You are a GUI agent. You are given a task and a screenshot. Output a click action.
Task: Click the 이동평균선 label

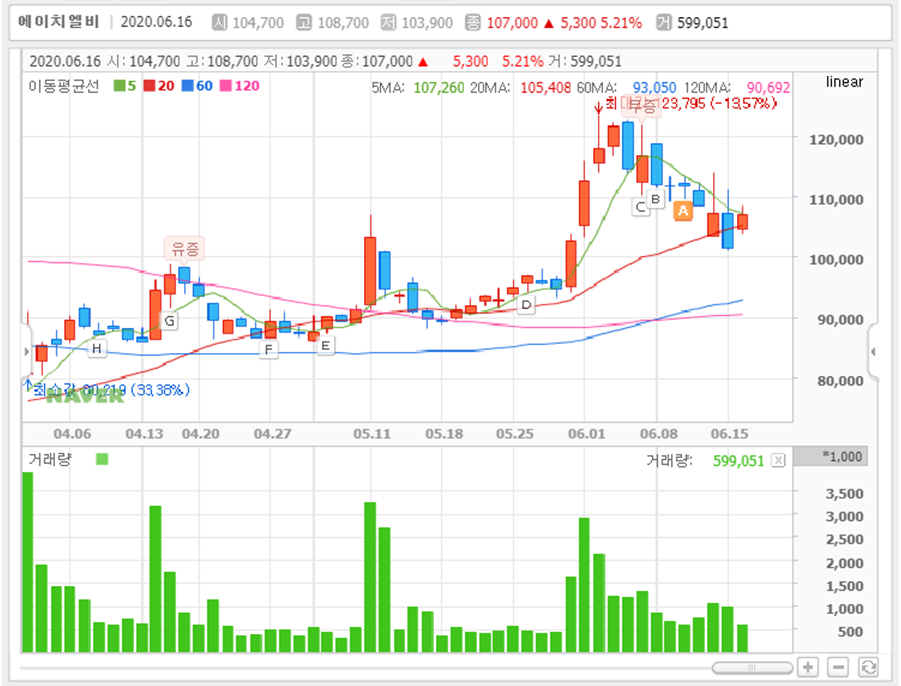[64, 86]
